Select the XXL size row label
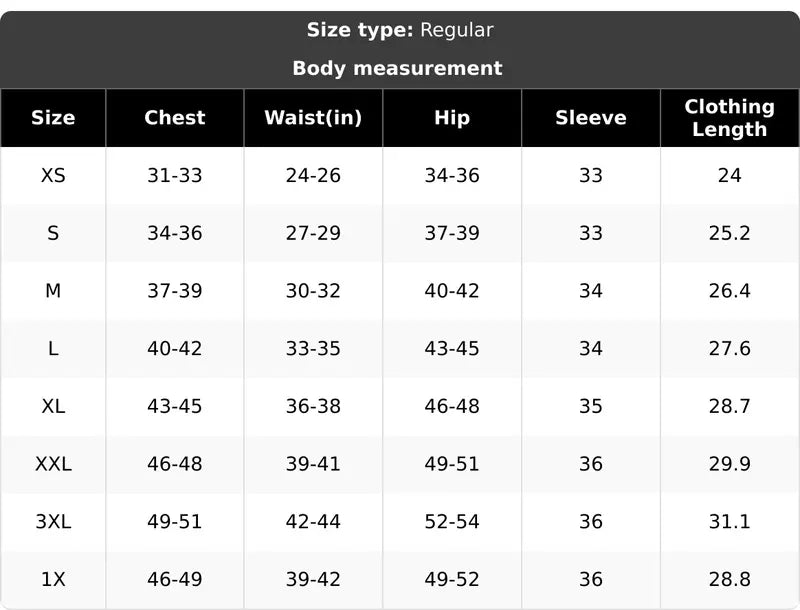This screenshot has width=800, height=610. tap(53, 464)
